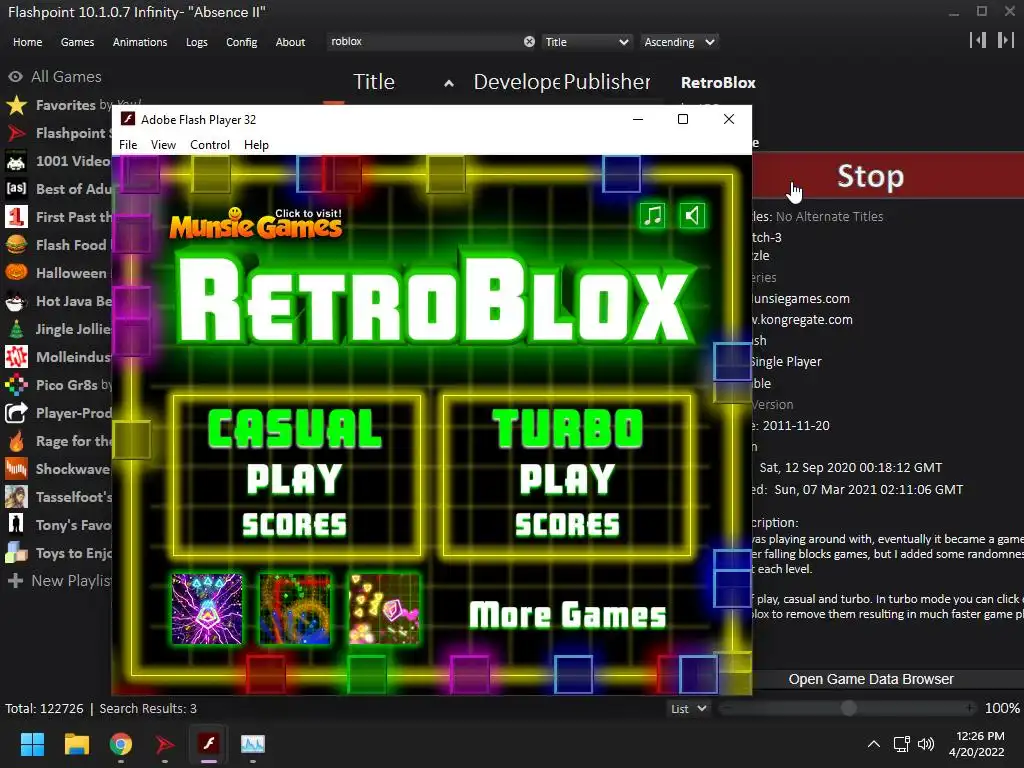Open the Ascending sort order dropdown
Screen dimensions: 1024x768
coord(679,42)
